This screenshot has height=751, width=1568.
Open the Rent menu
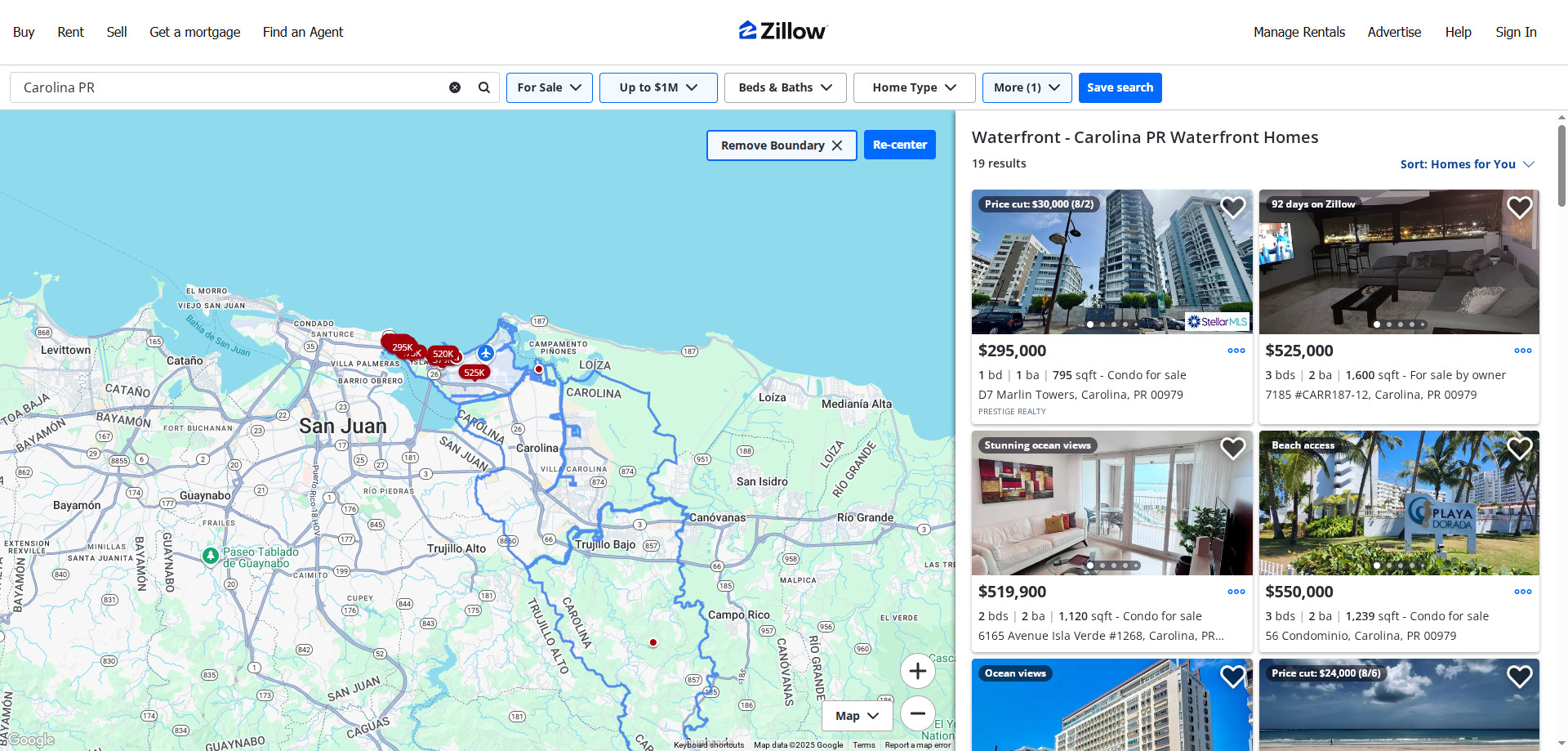click(x=70, y=32)
